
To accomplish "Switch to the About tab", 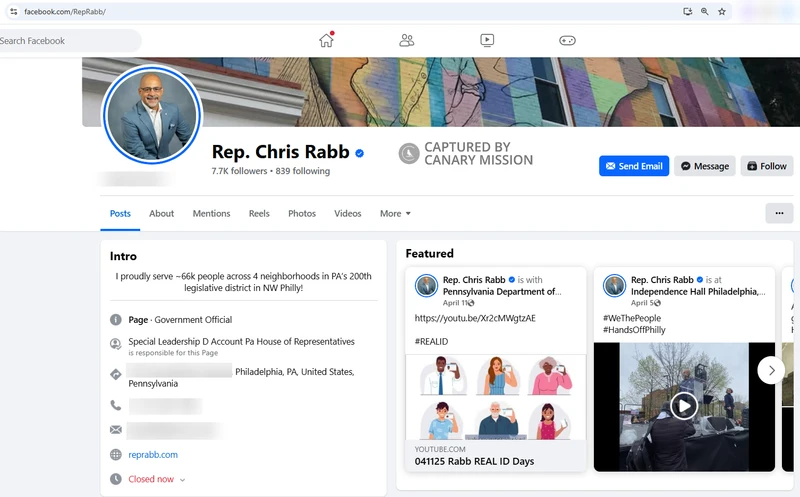I will (161, 214).
